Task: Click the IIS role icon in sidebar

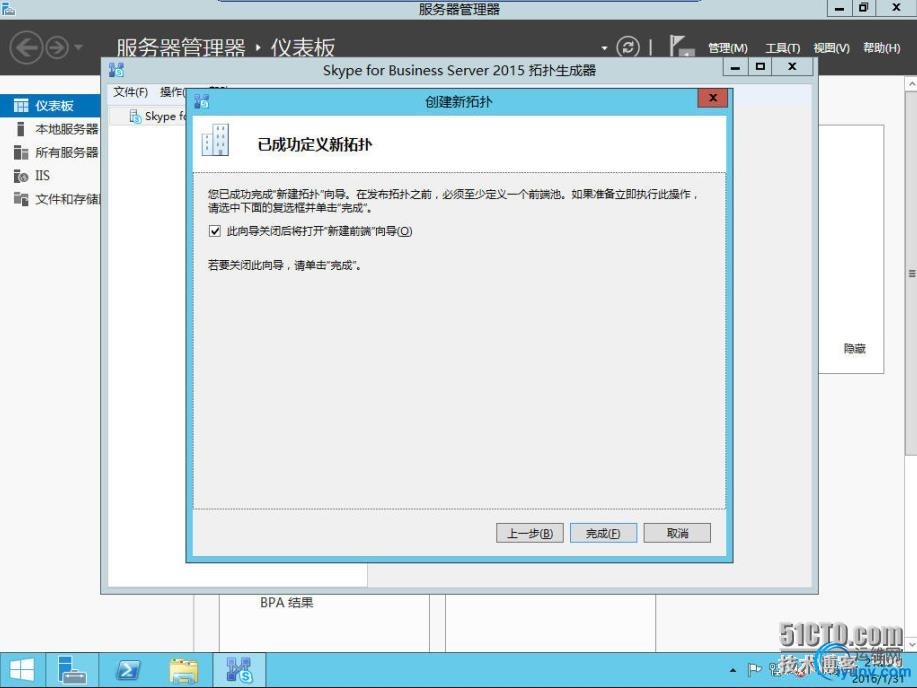Action: [x=21, y=176]
